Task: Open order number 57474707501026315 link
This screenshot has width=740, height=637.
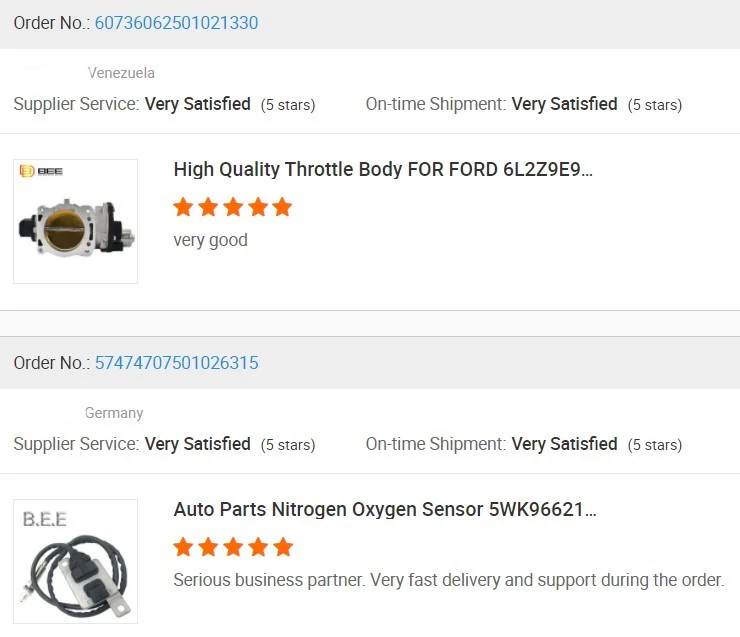Action: tap(176, 363)
